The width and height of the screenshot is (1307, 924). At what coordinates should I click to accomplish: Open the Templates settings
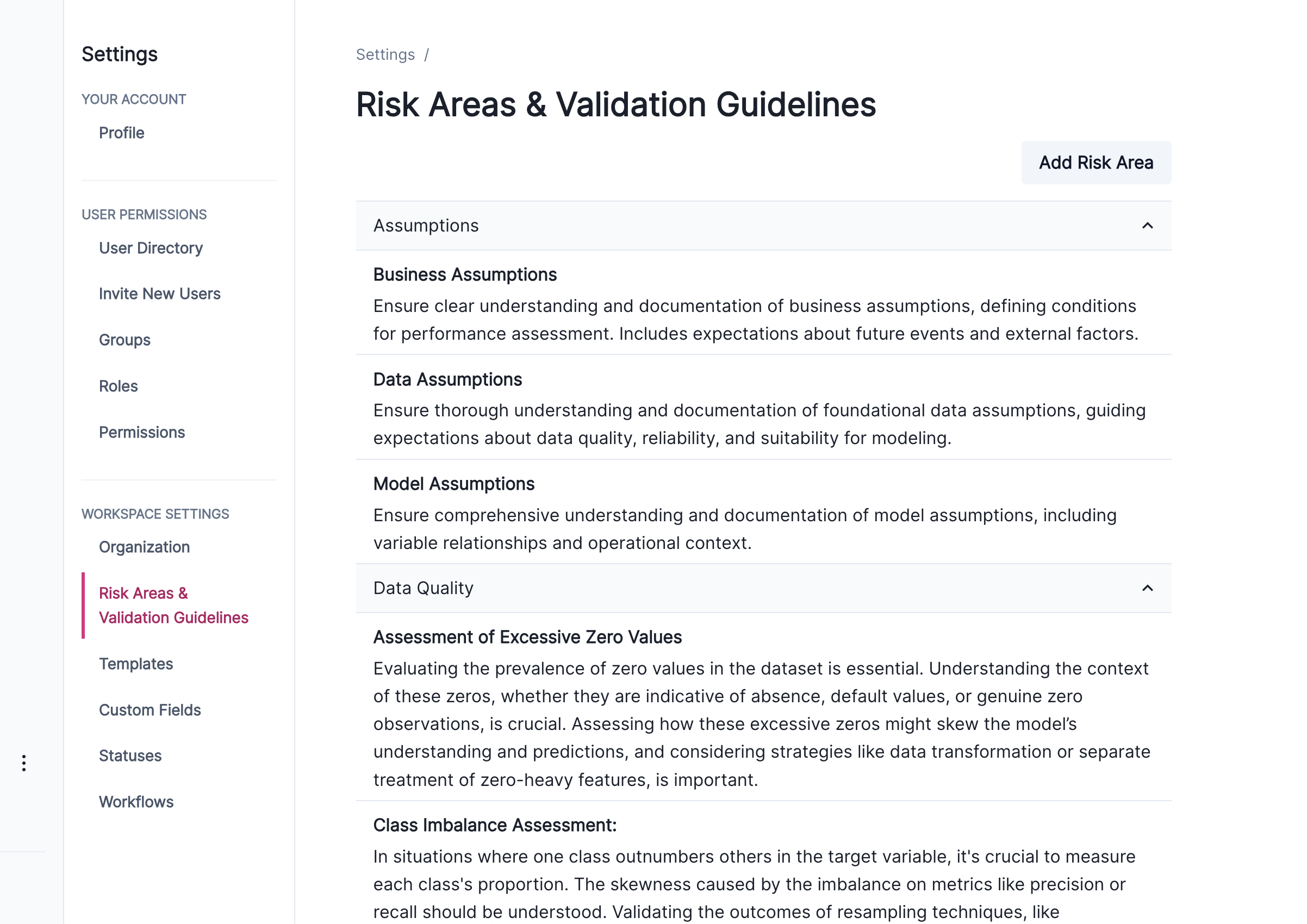(x=136, y=664)
